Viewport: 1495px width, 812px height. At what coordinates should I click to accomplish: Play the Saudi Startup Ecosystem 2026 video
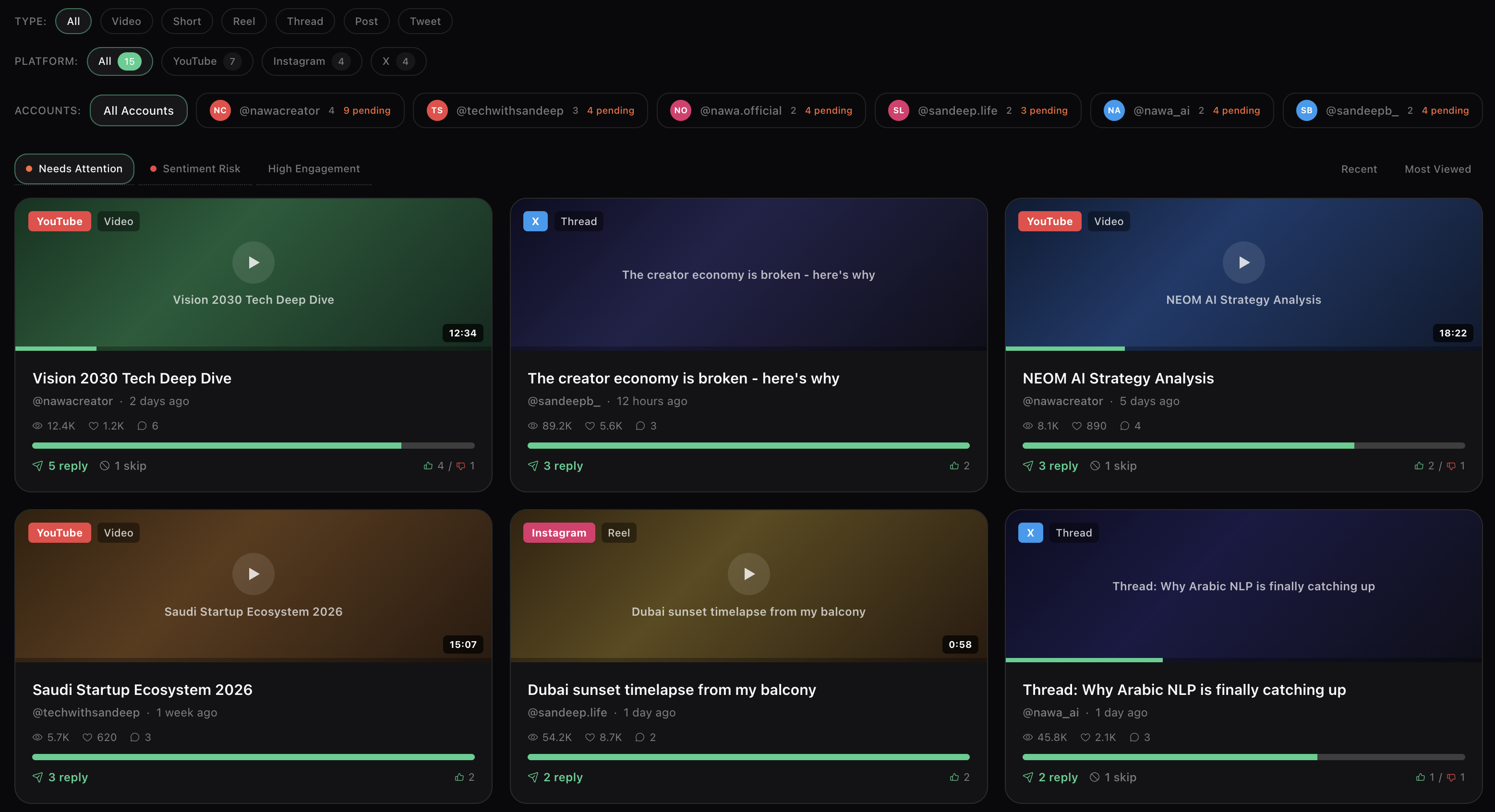tap(253, 573)
